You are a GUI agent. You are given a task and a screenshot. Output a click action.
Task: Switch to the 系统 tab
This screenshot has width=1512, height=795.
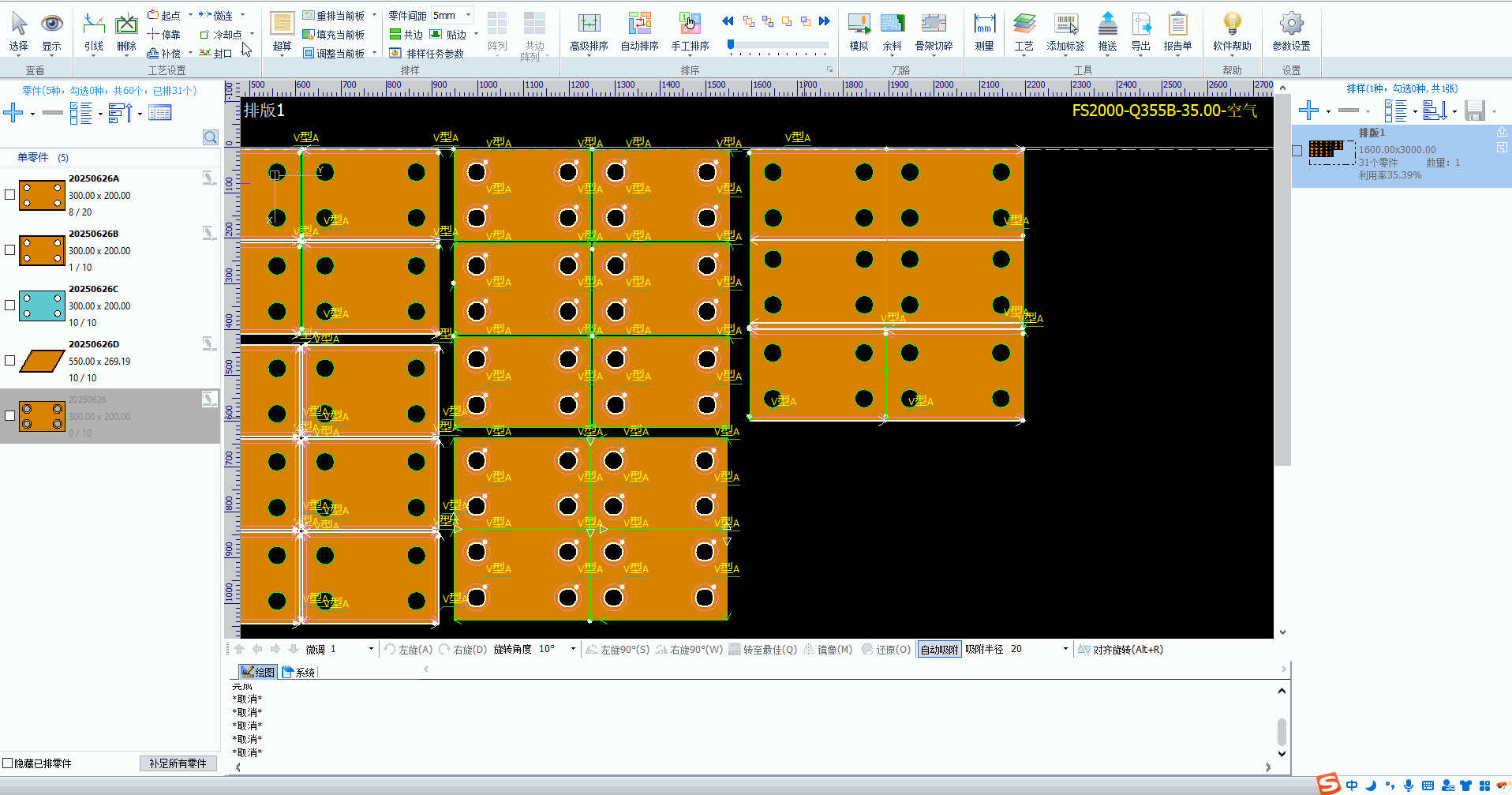pyautogui.click(x=299, y=672)
